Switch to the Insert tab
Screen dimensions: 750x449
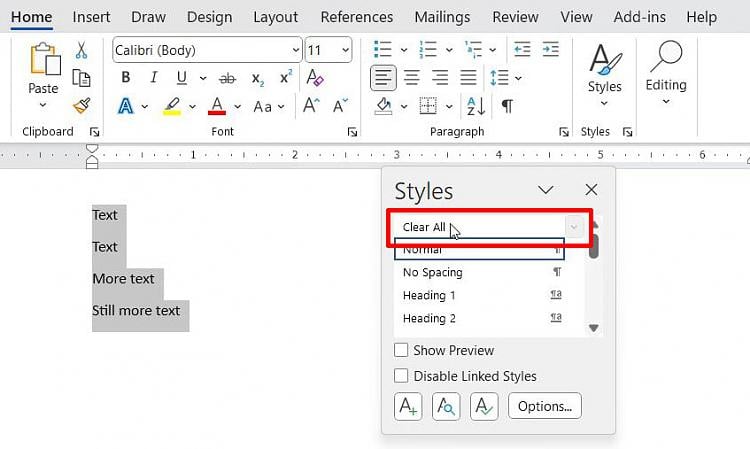[x=91, y=17]
